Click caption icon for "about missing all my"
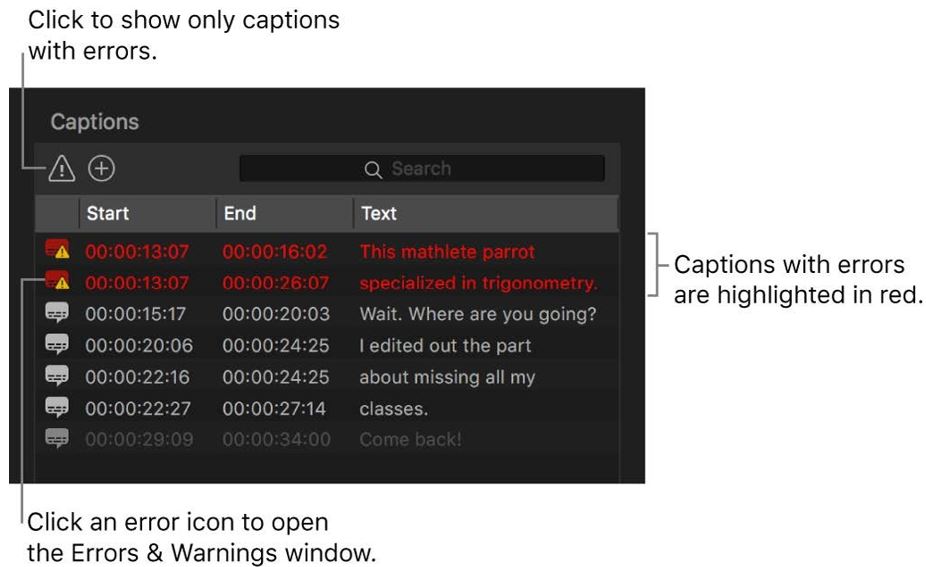The width and height of the screenshot is (926, 567). (x=57, y=376)
